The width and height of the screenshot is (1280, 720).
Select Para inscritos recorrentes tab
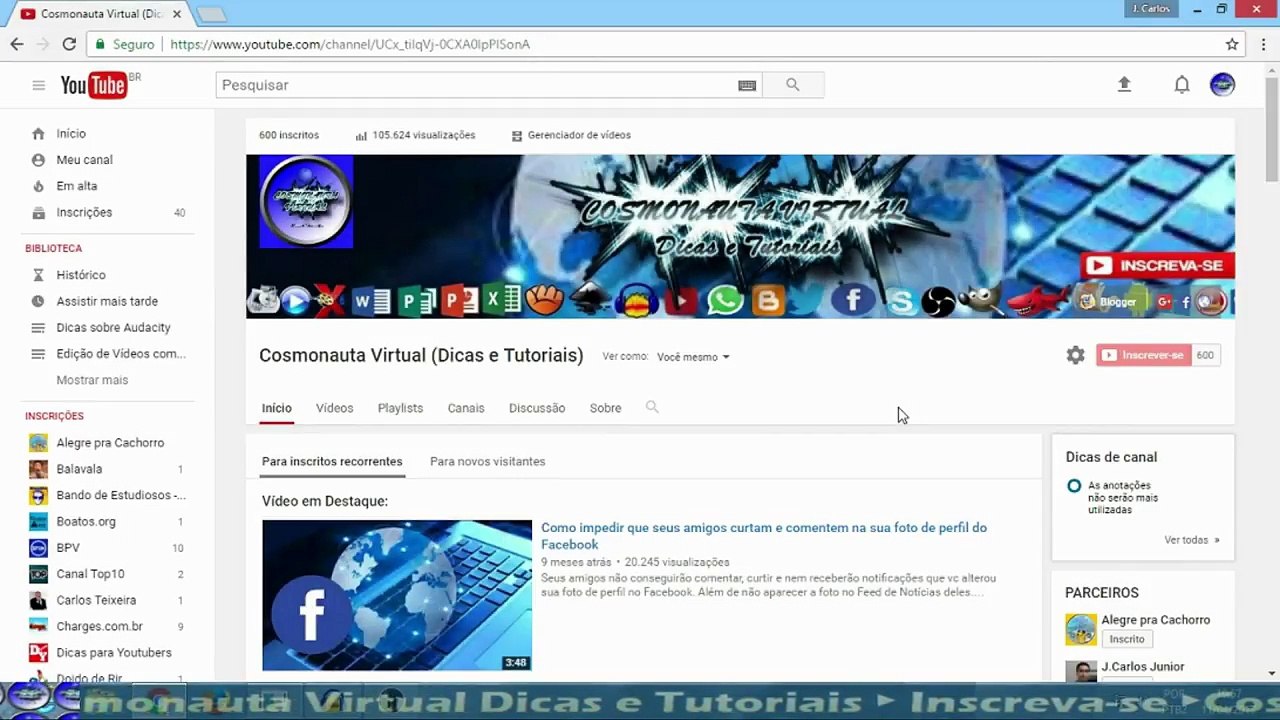pyautogui.click(x=332, y=462)
